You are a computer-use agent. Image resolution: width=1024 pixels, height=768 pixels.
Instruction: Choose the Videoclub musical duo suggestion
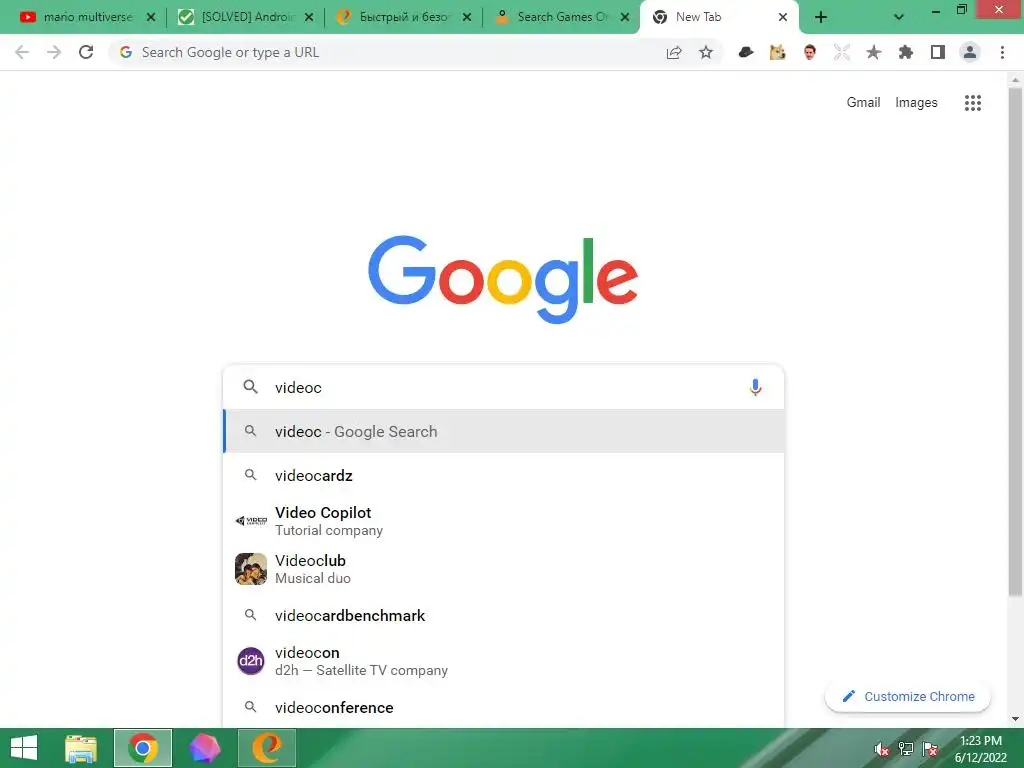coord(504,569)
